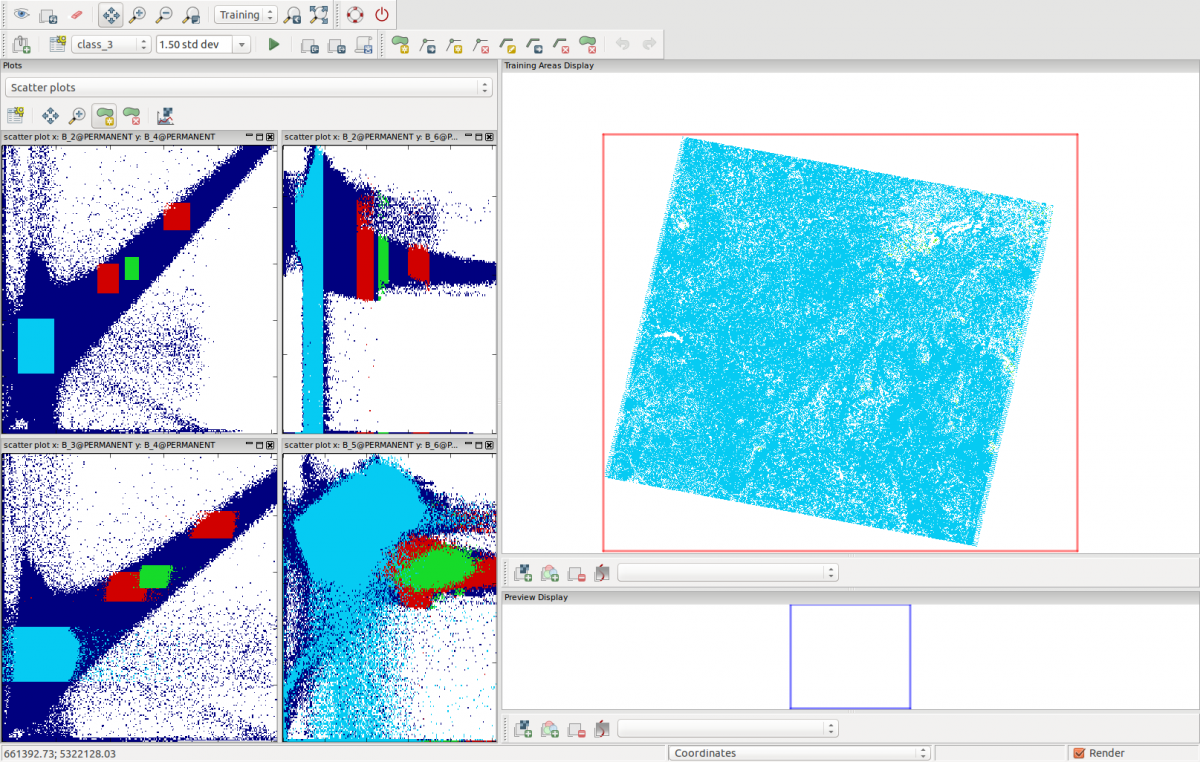This screenshot has width=1200, height=762.
Task: Toggle the Render checkbox
Action: click(1079, 753)
